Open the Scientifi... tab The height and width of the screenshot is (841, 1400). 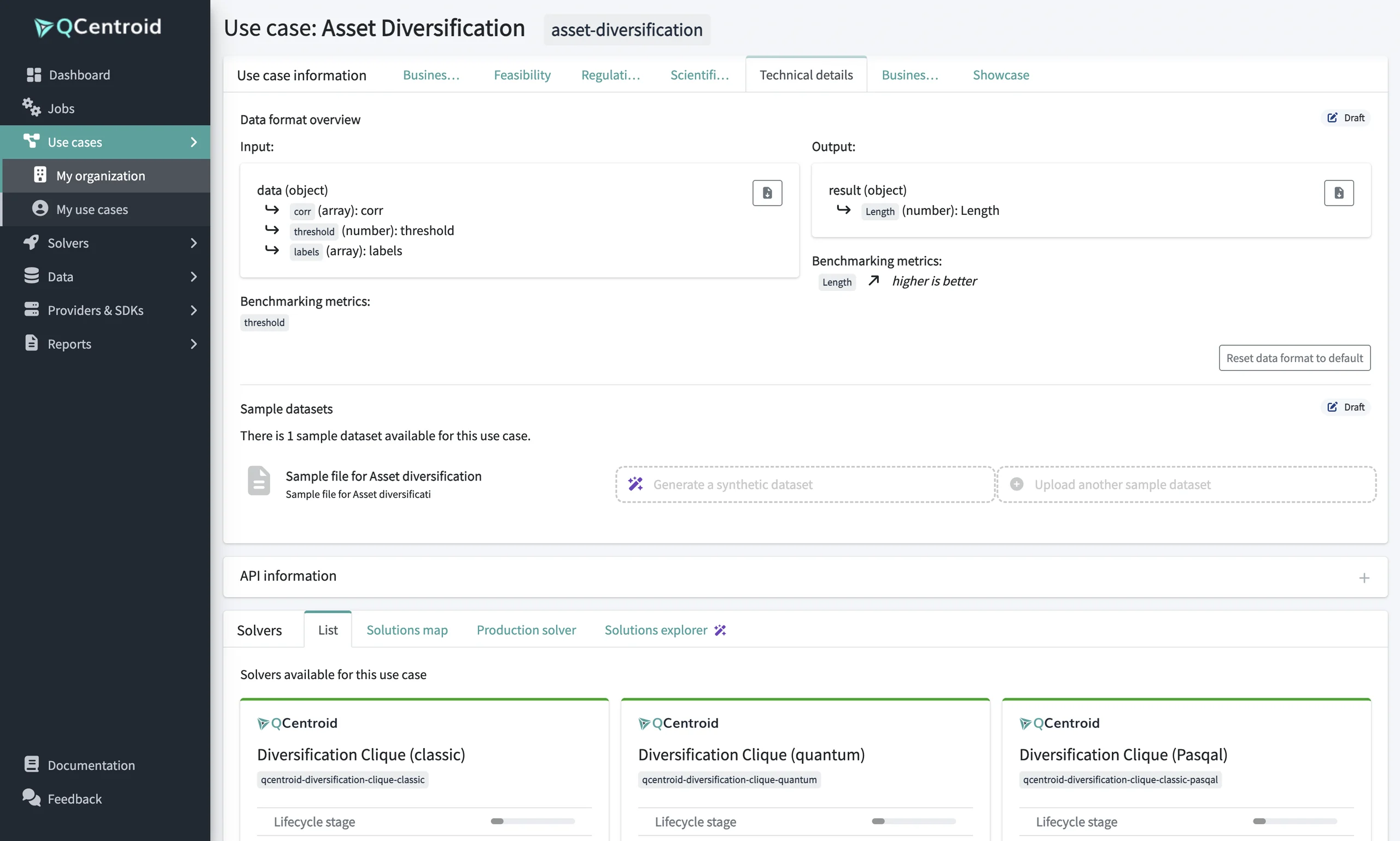point(699,75)
